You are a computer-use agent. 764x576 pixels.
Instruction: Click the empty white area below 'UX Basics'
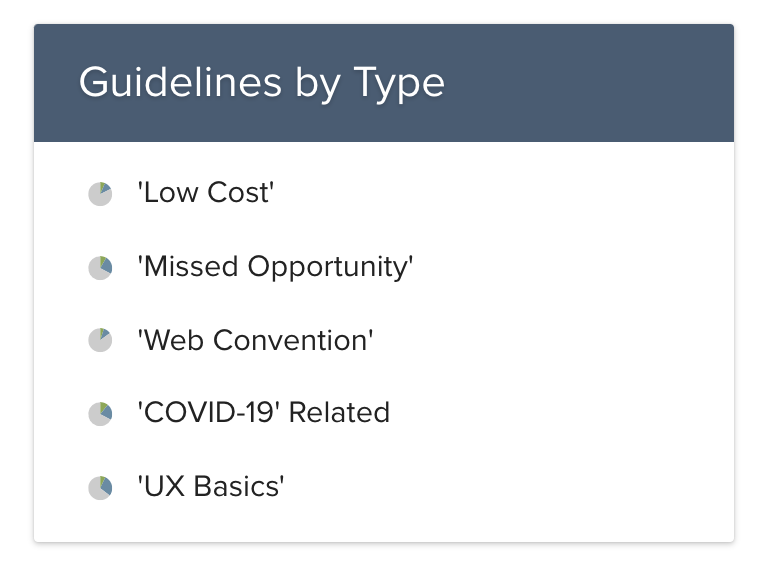400,524
